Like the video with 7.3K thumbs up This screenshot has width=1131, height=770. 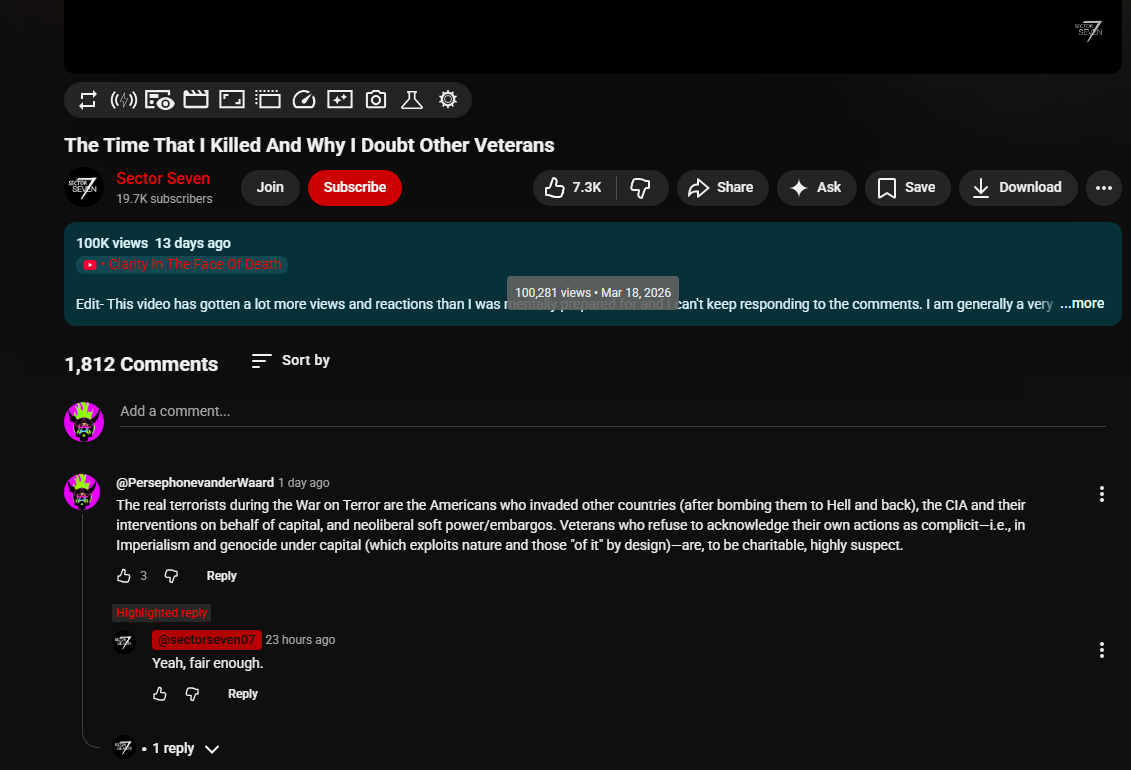coord(574,187)
